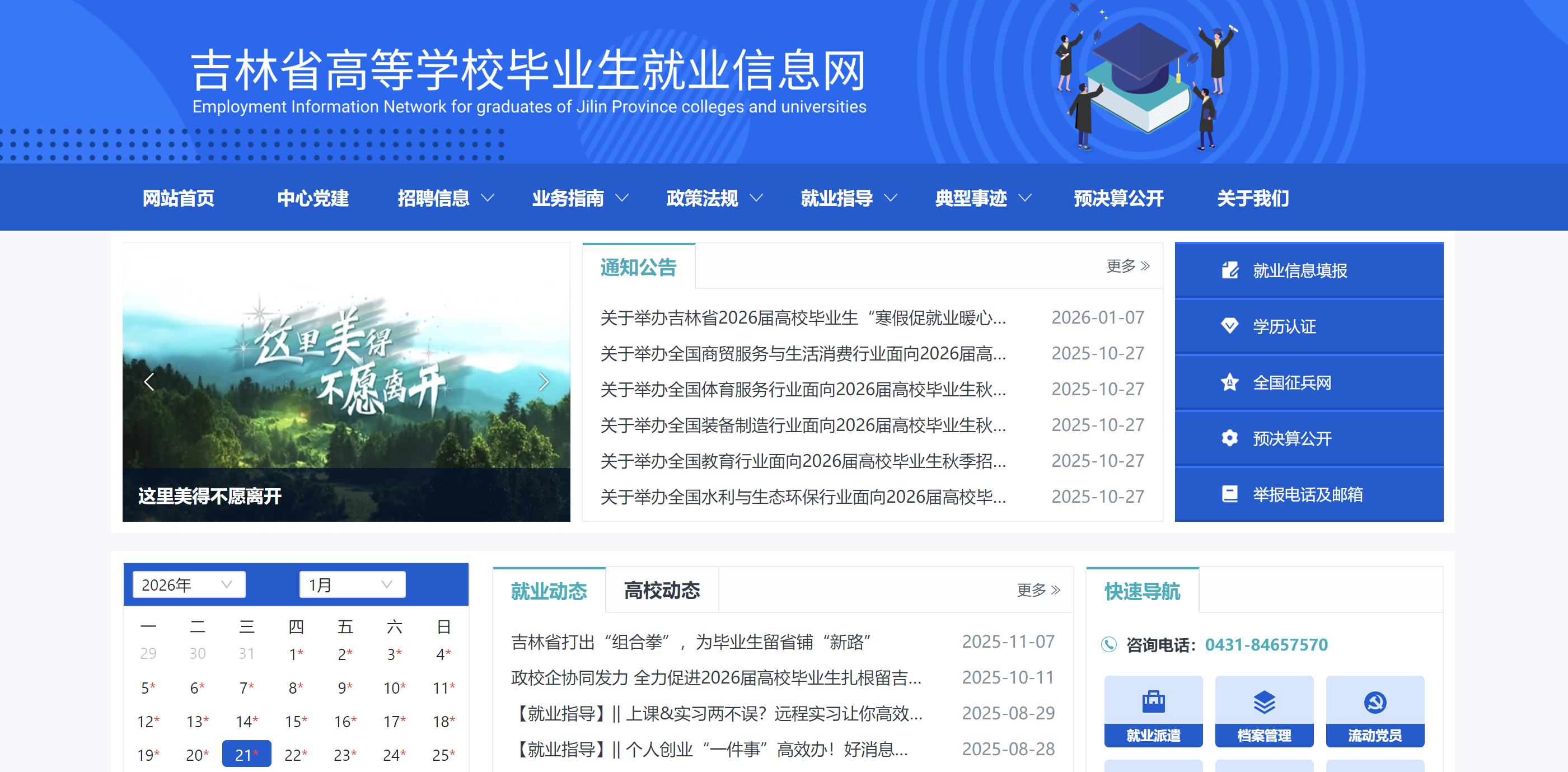This screenshot has width=1568, height=772.
Task: Click the gear icon beside 预决算公开
Action: 1229,438
